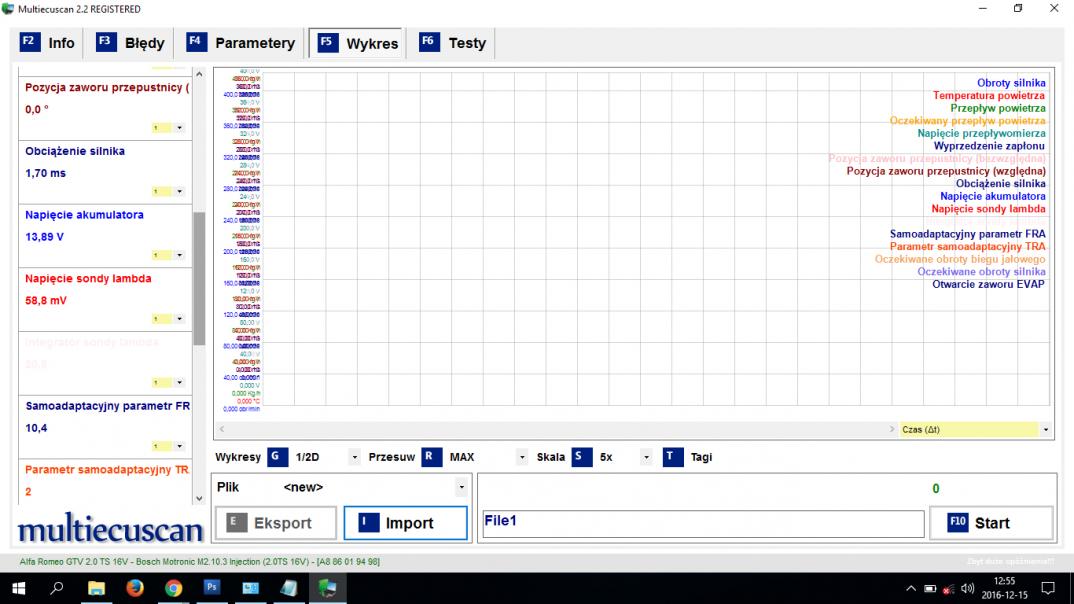This screenshot has width=1074, height=604.
Task: Click the F2 key icon beside Info
Action: click(x=29, y=42)
